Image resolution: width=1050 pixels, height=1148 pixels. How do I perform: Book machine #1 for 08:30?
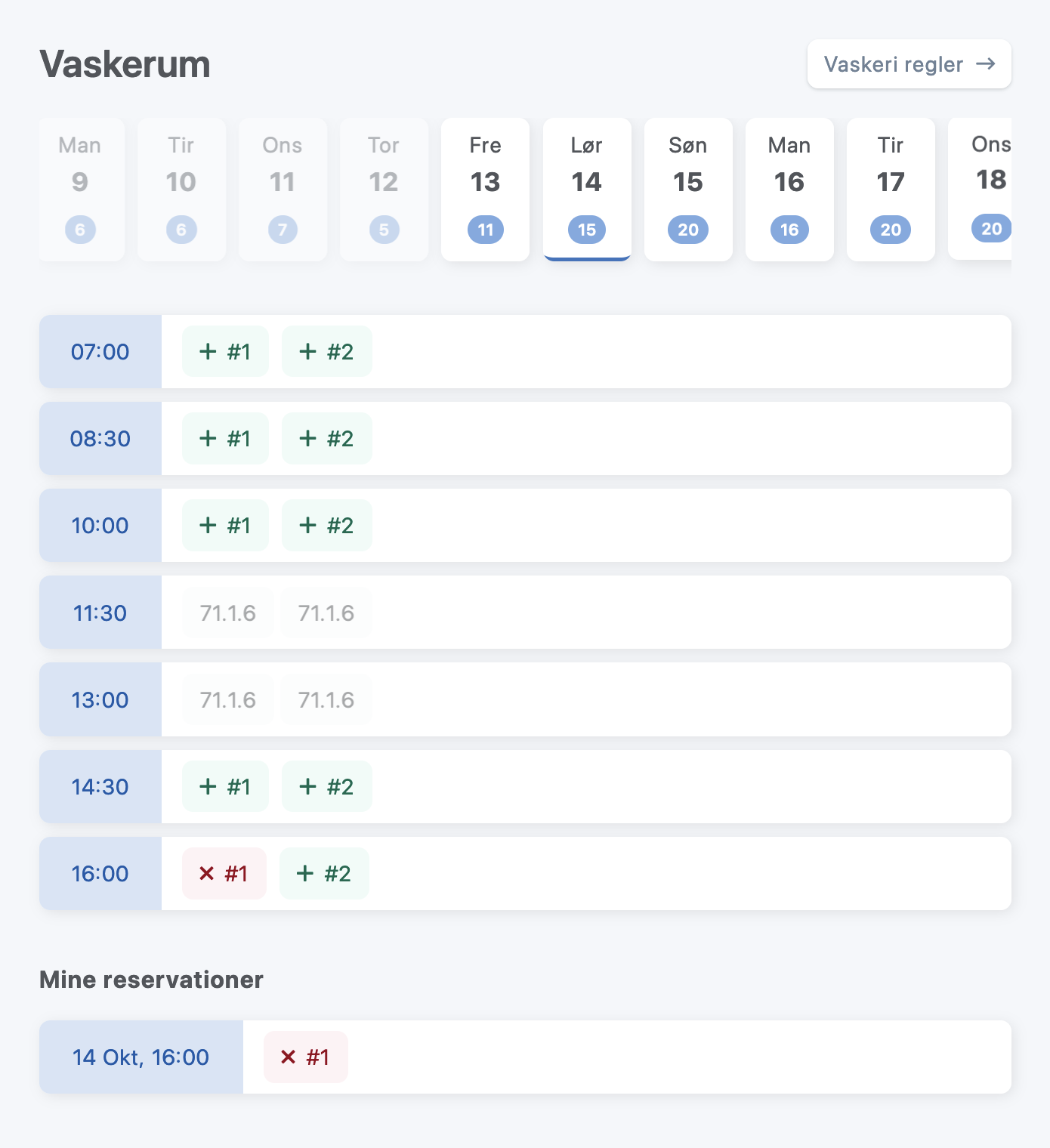pos(225,438)
